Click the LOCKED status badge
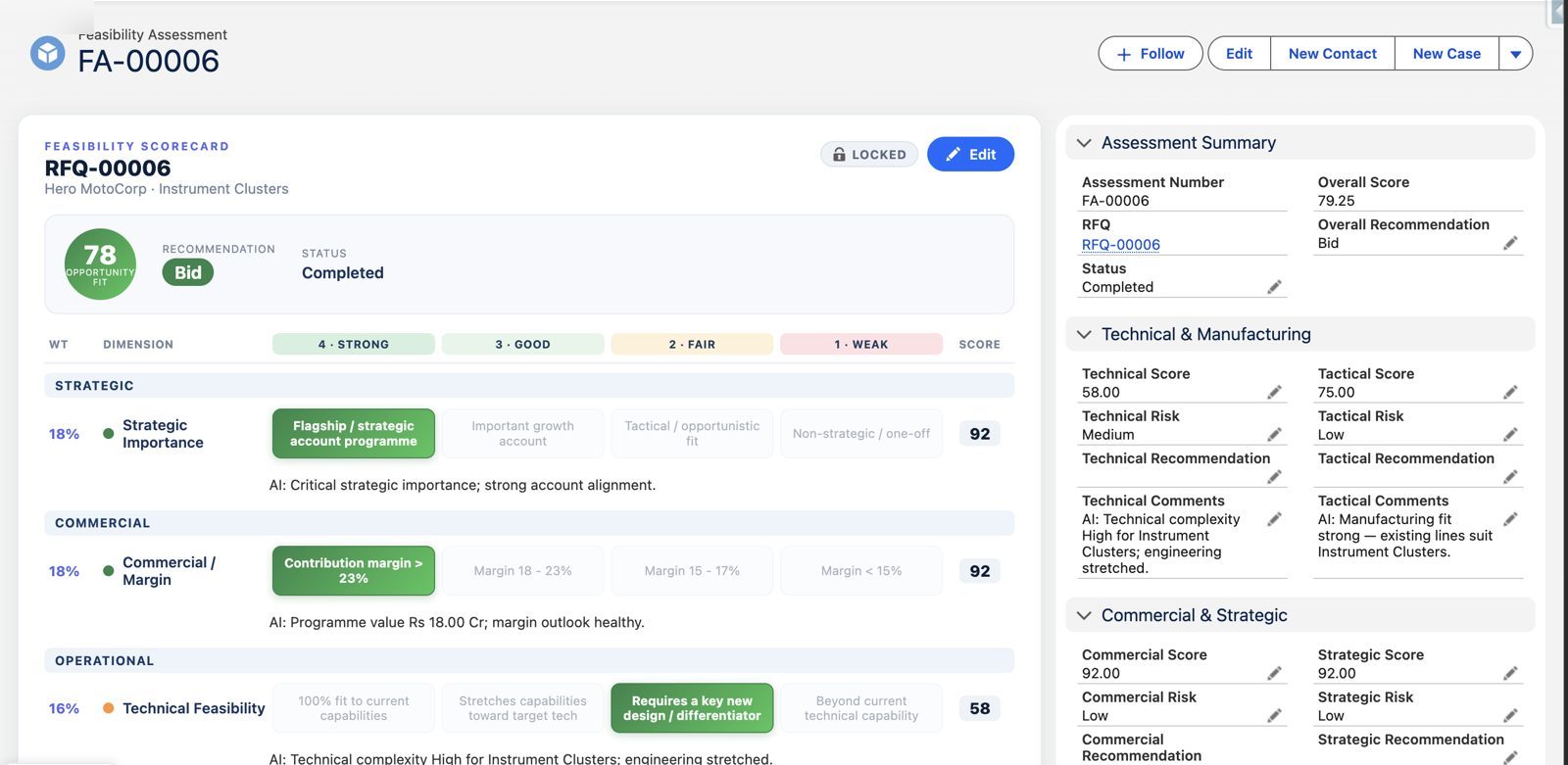Image resolution: width=1568 pixels, height=765 pixels. pos(869,155)
